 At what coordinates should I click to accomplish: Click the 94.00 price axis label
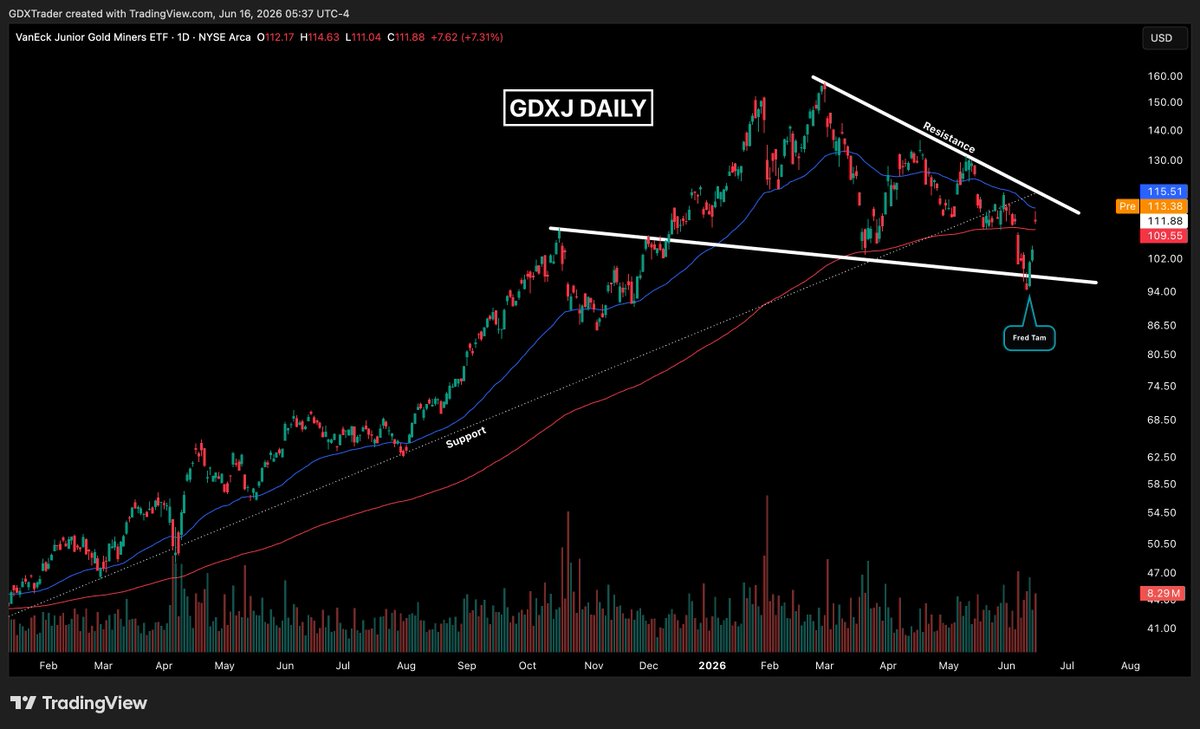(1160, 291)
